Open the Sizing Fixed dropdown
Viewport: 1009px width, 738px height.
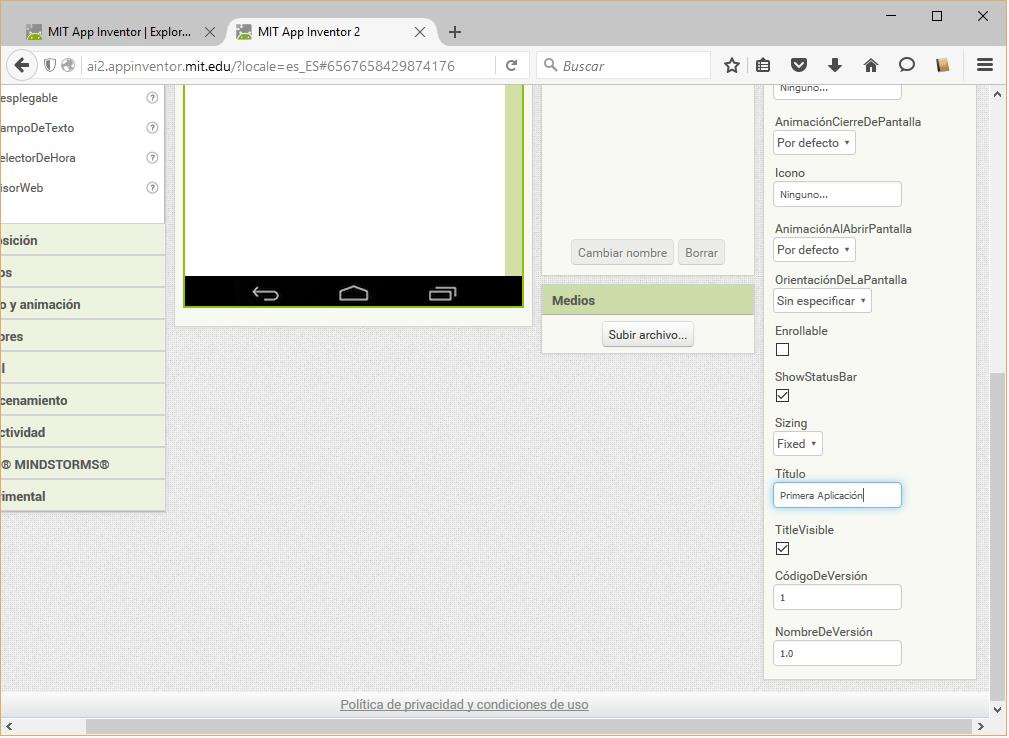pyautogui.click(x=797, y=444)
